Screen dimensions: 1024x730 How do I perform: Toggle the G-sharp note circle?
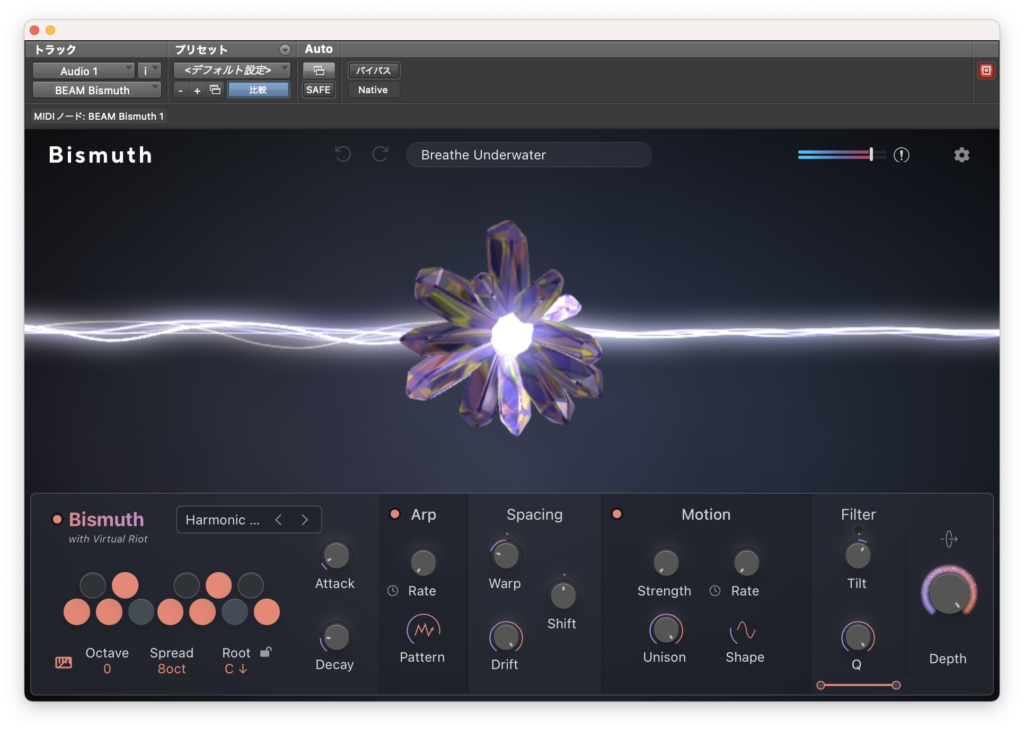tap(219, 585)
